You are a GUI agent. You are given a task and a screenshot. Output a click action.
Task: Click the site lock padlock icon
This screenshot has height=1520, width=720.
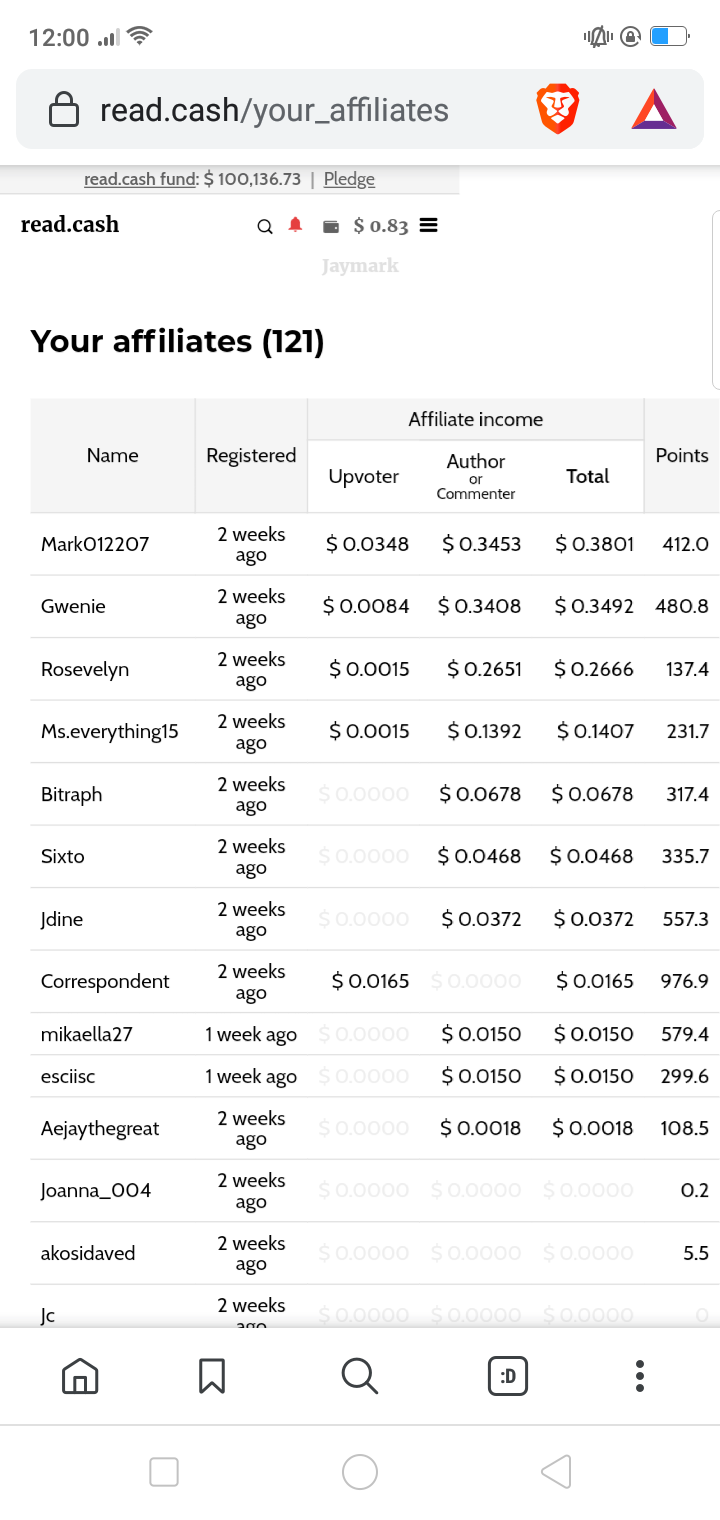pyautogui.click(x=64, y=110)
